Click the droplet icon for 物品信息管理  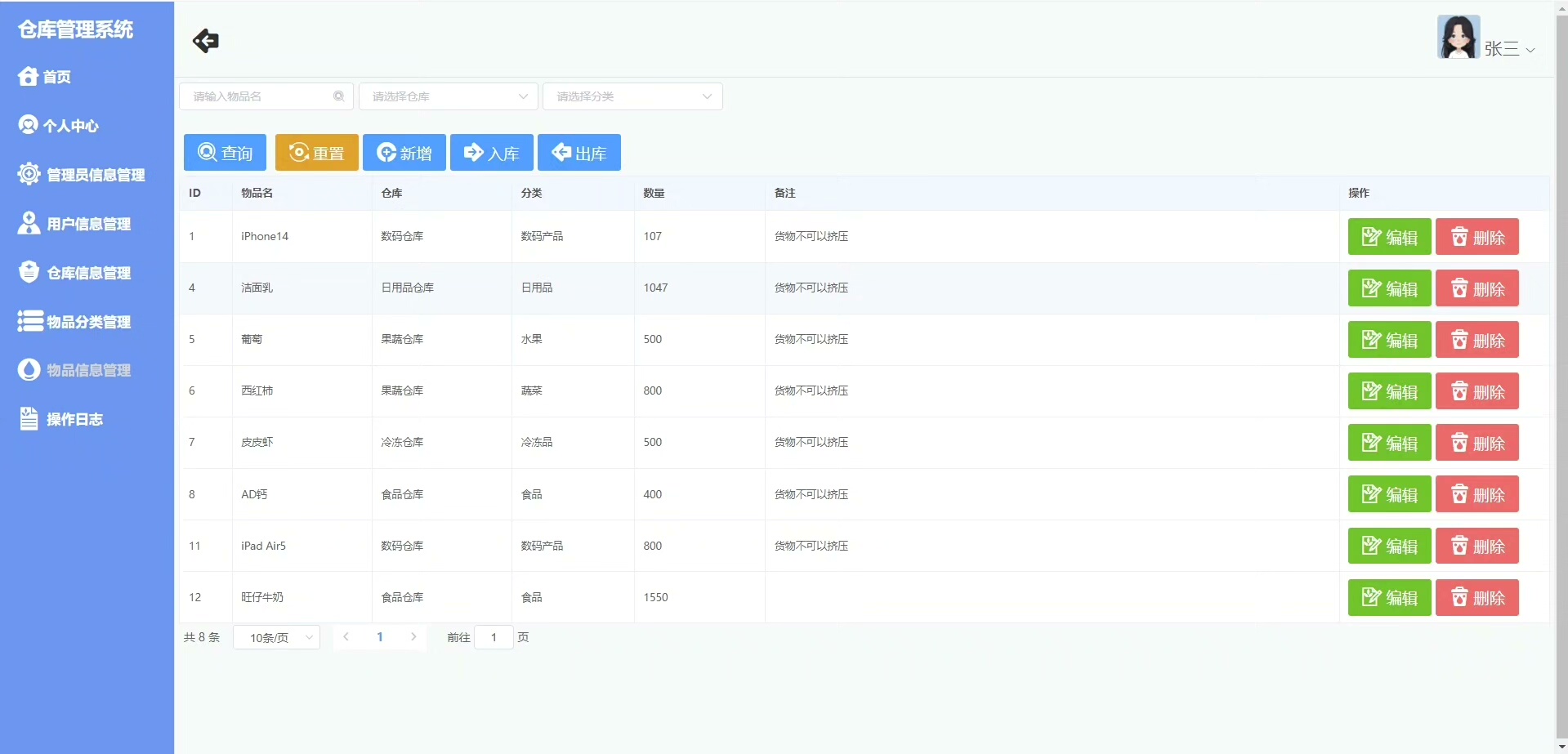tap(29, 370)
